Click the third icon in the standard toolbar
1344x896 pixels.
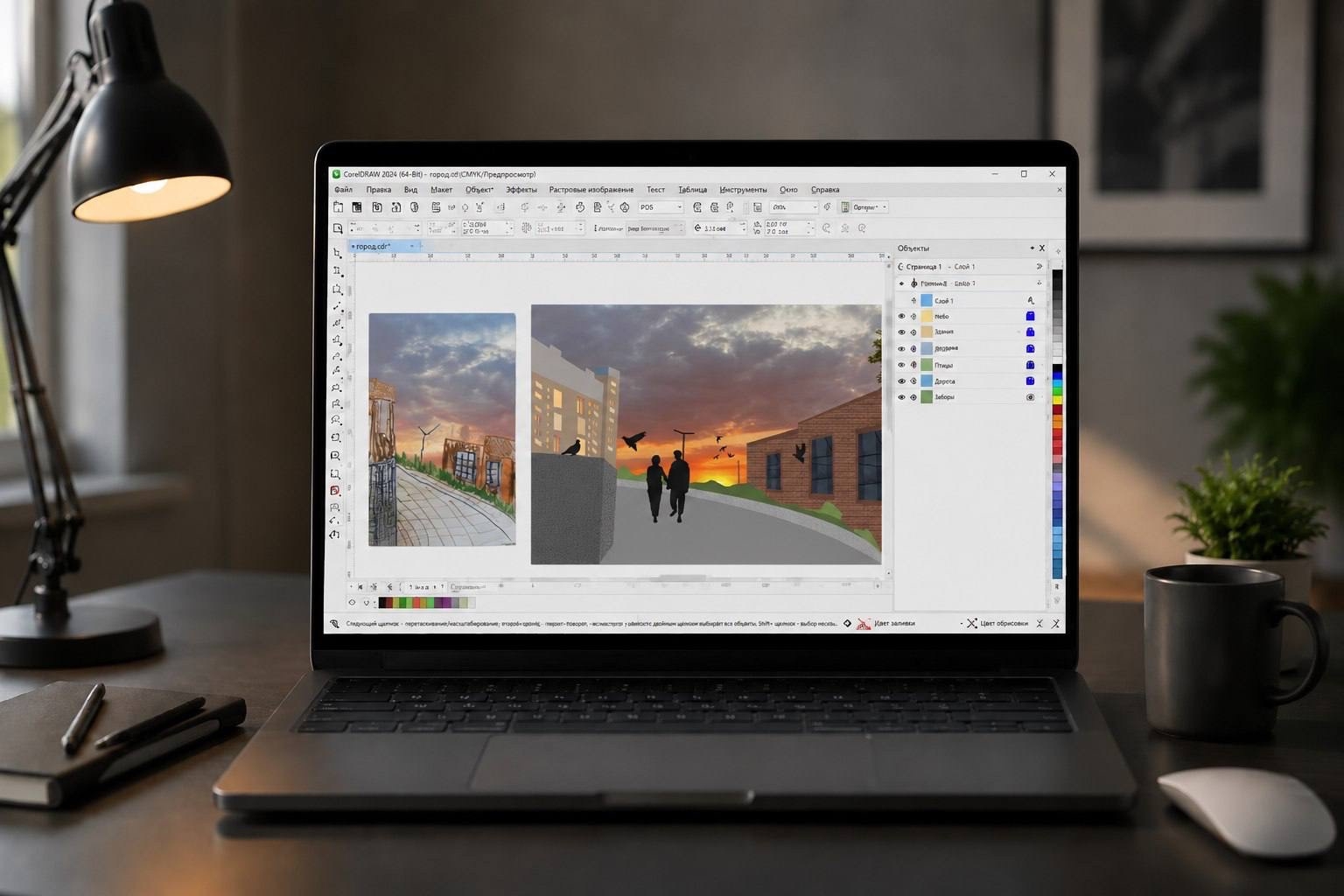tap(377, 207)
